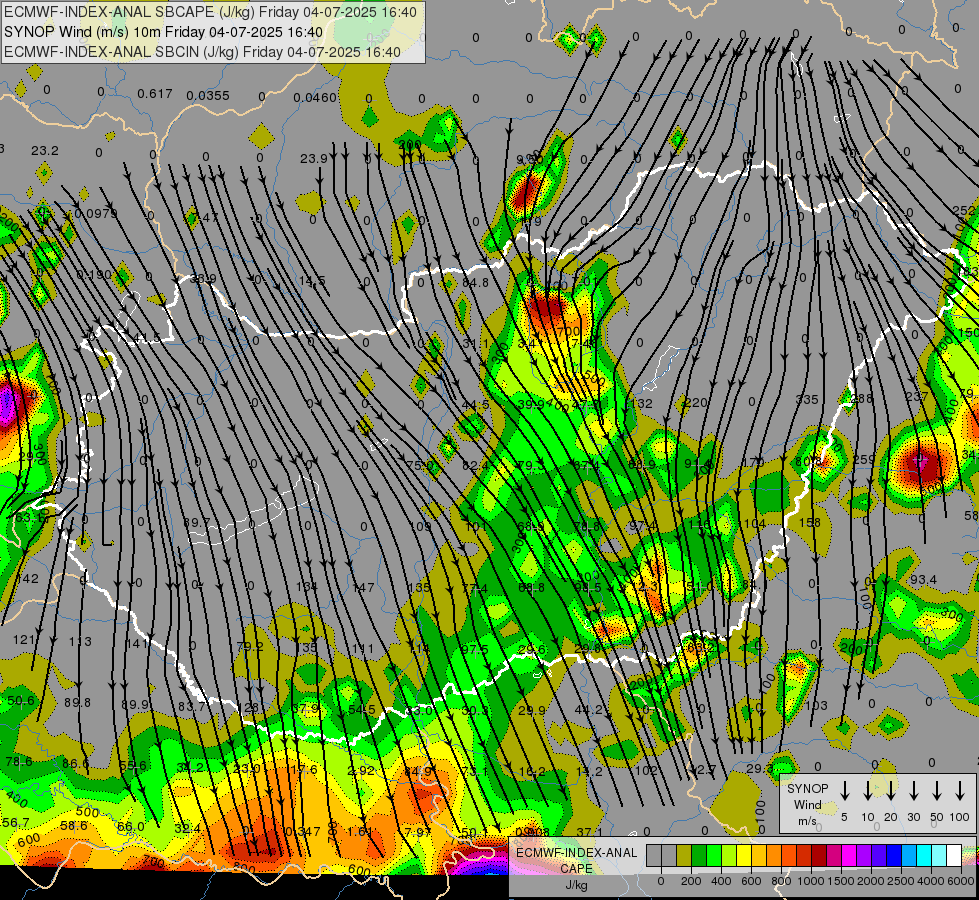Select the SYNOP Wind 10m title line
The width and height of the screenshot is (979, 900).
pyautogui.click(x=164, y=32)
